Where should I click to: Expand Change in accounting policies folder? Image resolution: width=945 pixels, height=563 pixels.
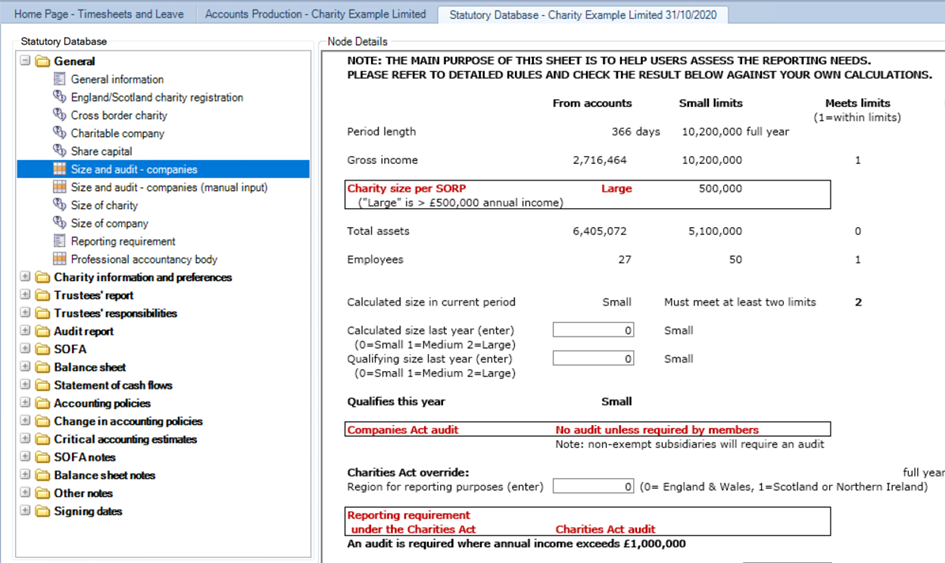point(25,421)
